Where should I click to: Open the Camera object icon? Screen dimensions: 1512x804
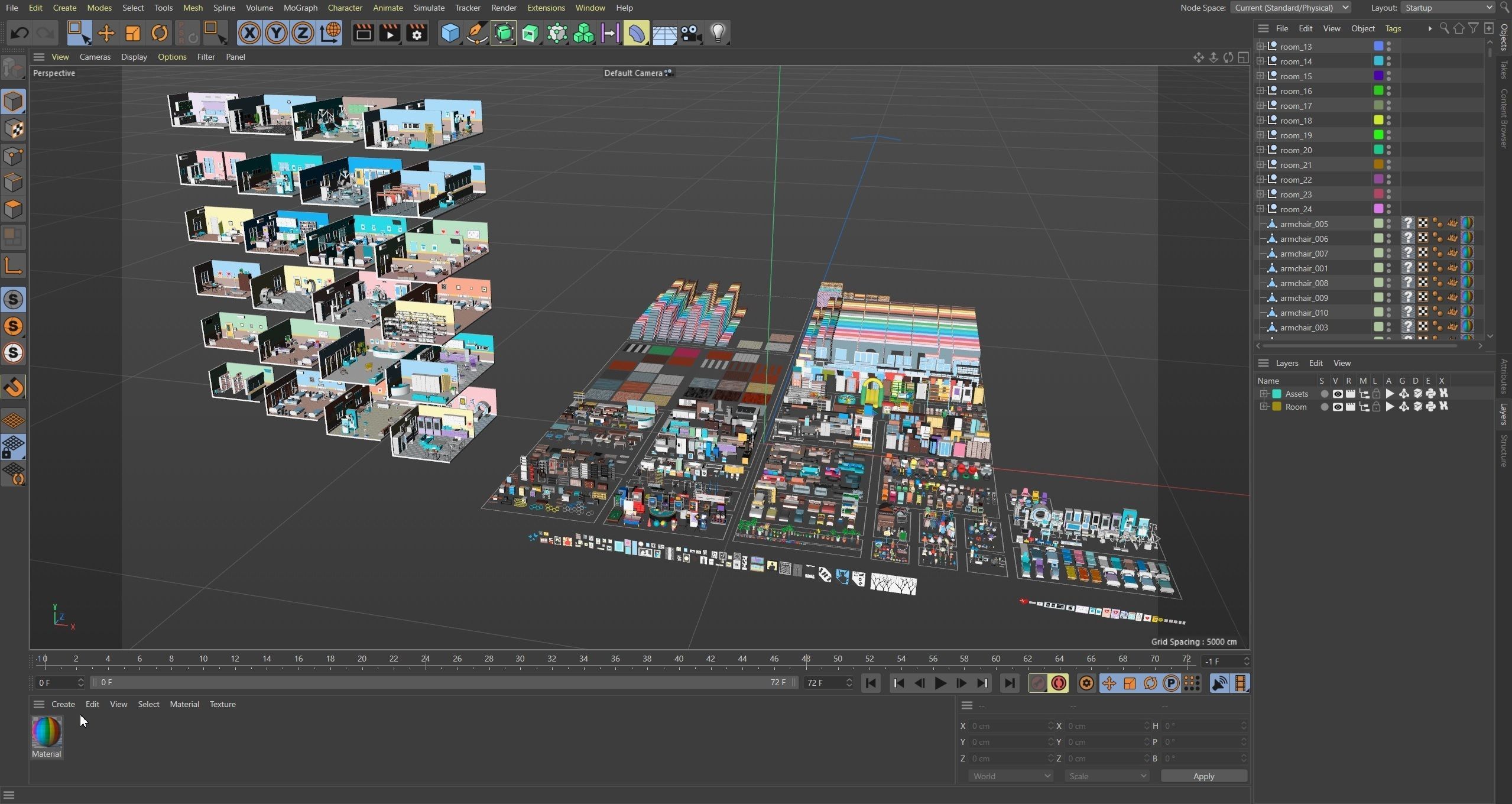690,33
